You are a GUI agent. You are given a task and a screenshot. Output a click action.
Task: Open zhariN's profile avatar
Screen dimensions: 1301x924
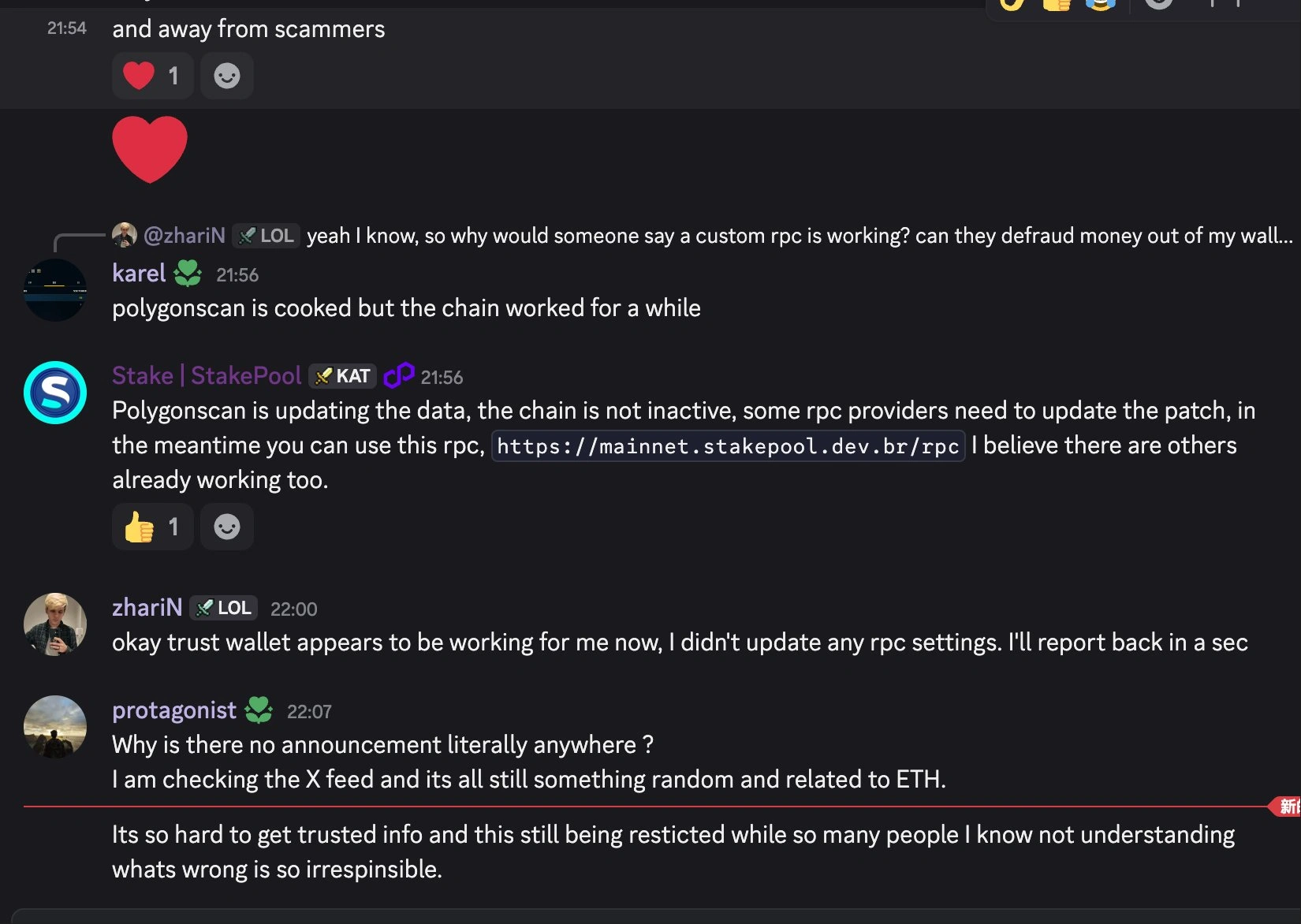click(54, 624)
